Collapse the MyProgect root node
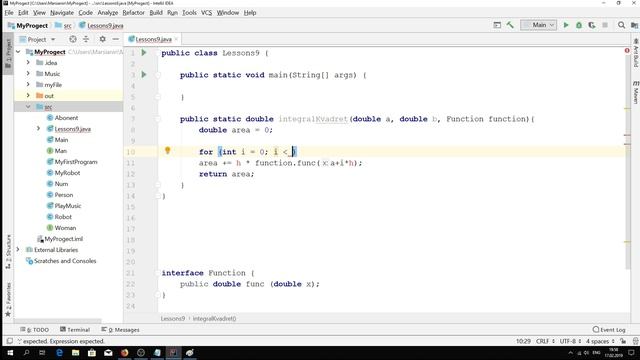Viewport: 640px width, 360px height. [x=18, y=52]
